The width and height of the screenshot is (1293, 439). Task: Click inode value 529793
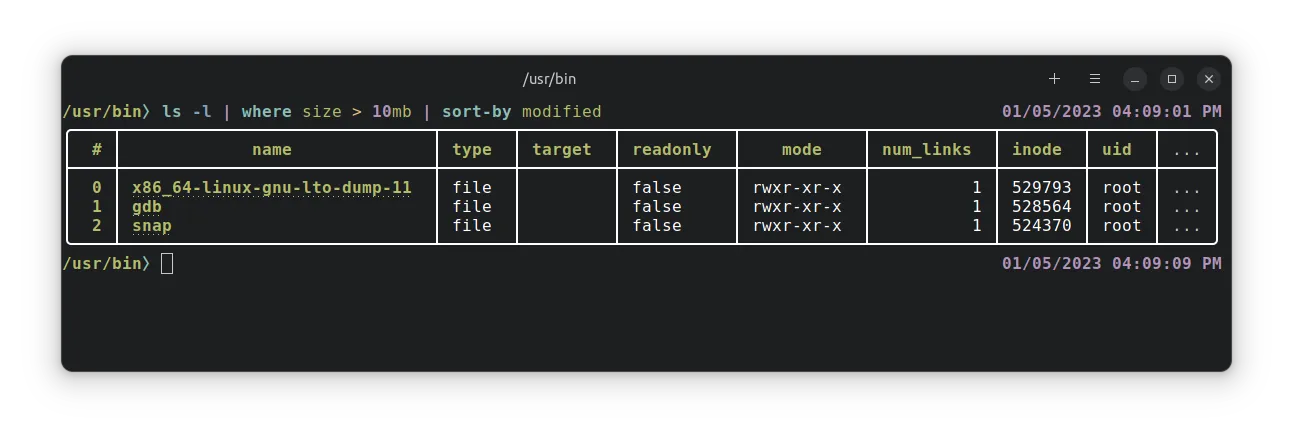1042,187
